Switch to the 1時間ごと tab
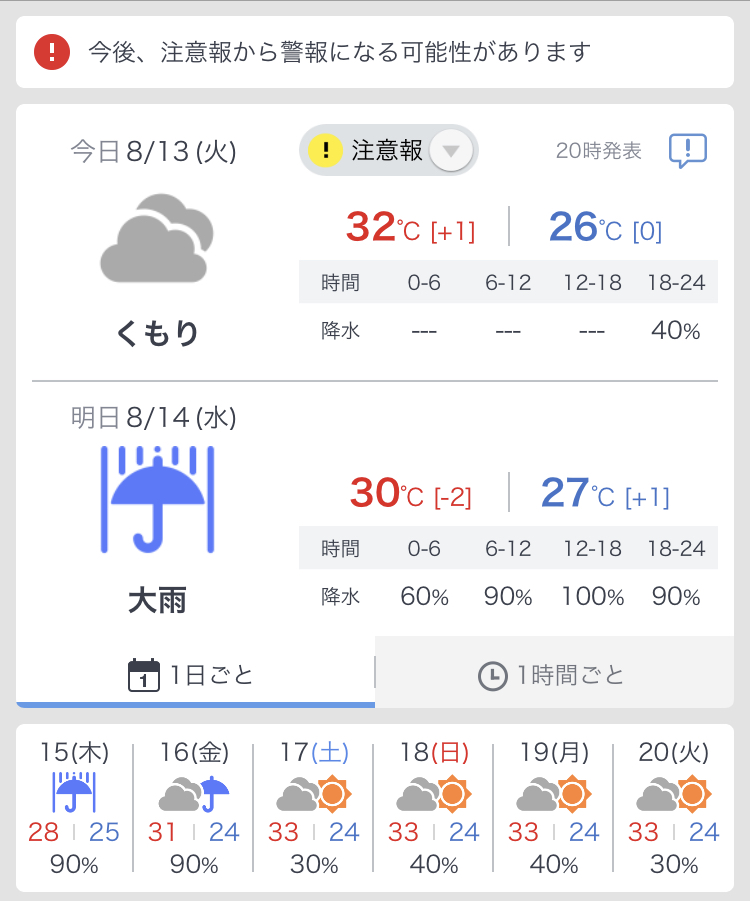This screenshot has height=901, width=750. click(x=555, y=672)
